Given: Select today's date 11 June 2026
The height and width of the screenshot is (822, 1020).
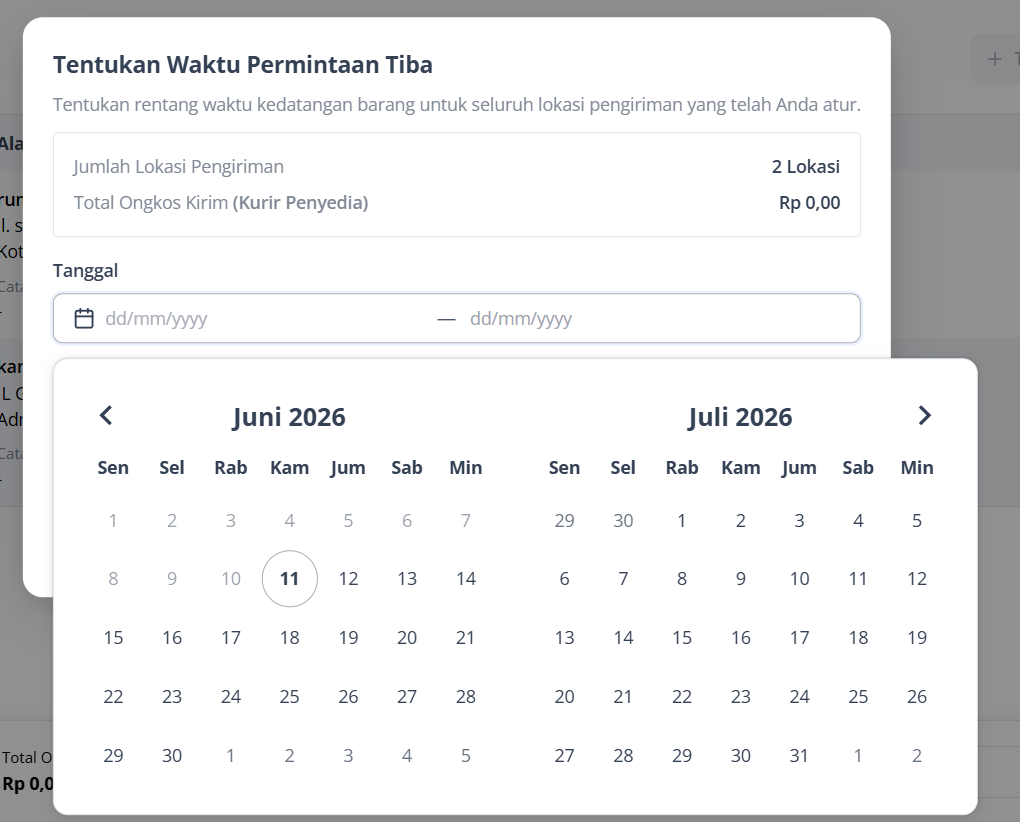Looking at the screenshot, I should 289,579.
